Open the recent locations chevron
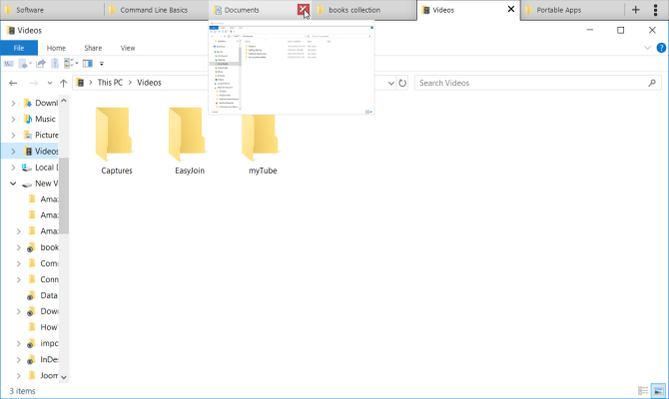This screenshot has height=399, width=669. click(49, 83)
